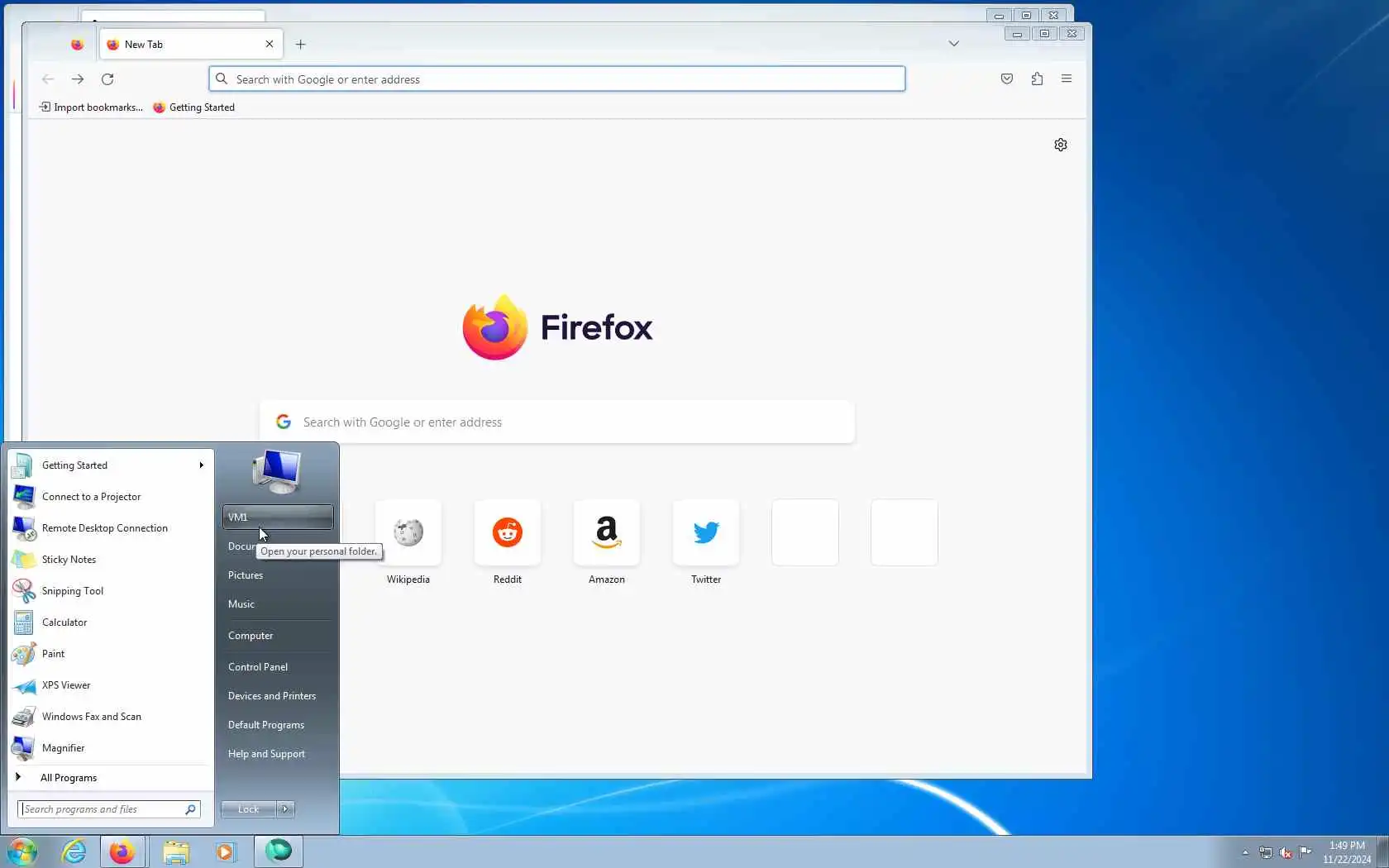
Task: Click the Firefox forward arrow
Action: (78, 79)
